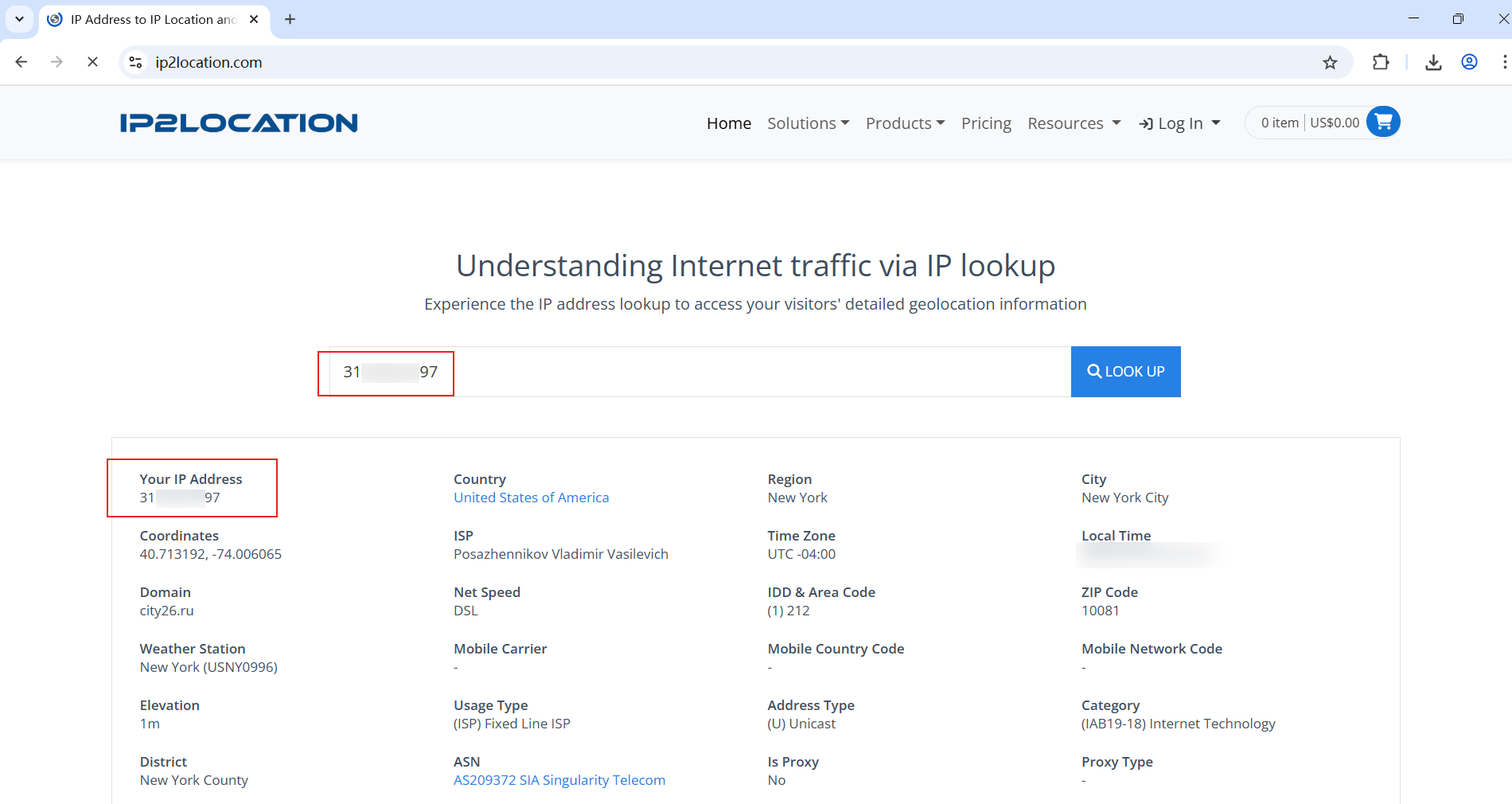Open the tab search chevron
Image resolution: width=1512 pixels, height=804 pixels.
(19, 19)
